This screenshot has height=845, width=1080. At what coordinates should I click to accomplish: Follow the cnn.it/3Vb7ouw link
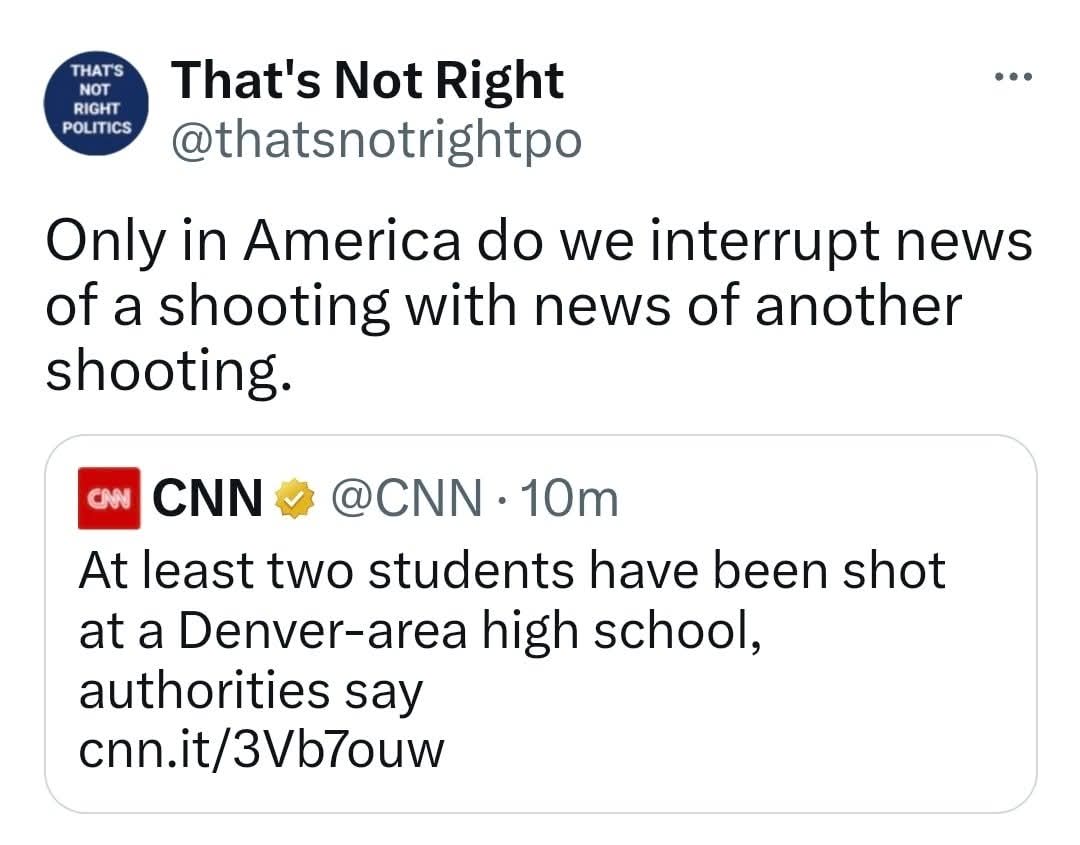click(x=260, y=749)
